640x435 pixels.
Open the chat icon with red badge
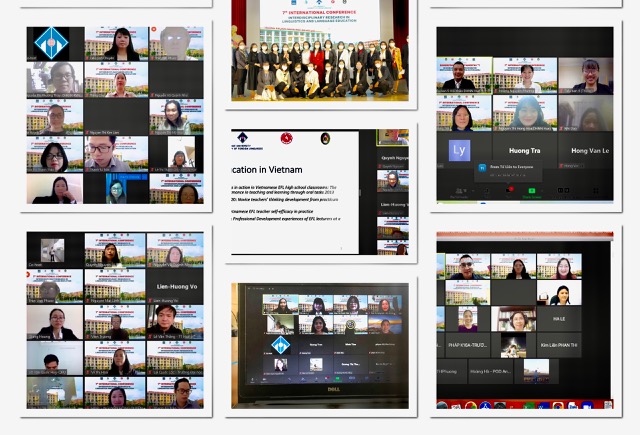point(510,188)
